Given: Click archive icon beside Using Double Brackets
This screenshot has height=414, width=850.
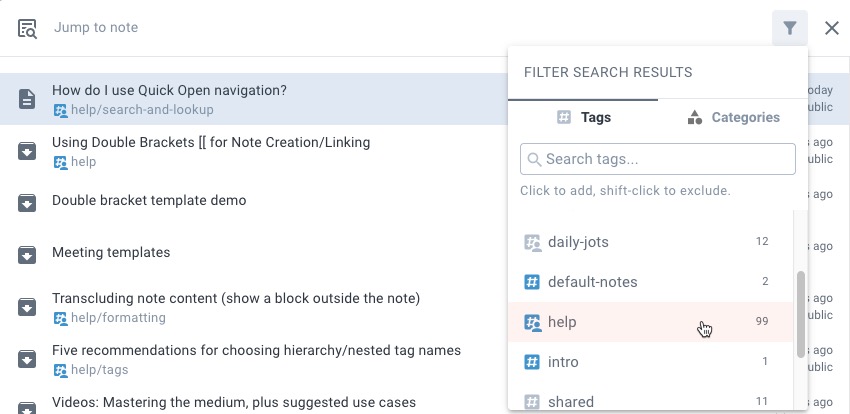Looking at the screenshot, I should click(x=27, y=151).
